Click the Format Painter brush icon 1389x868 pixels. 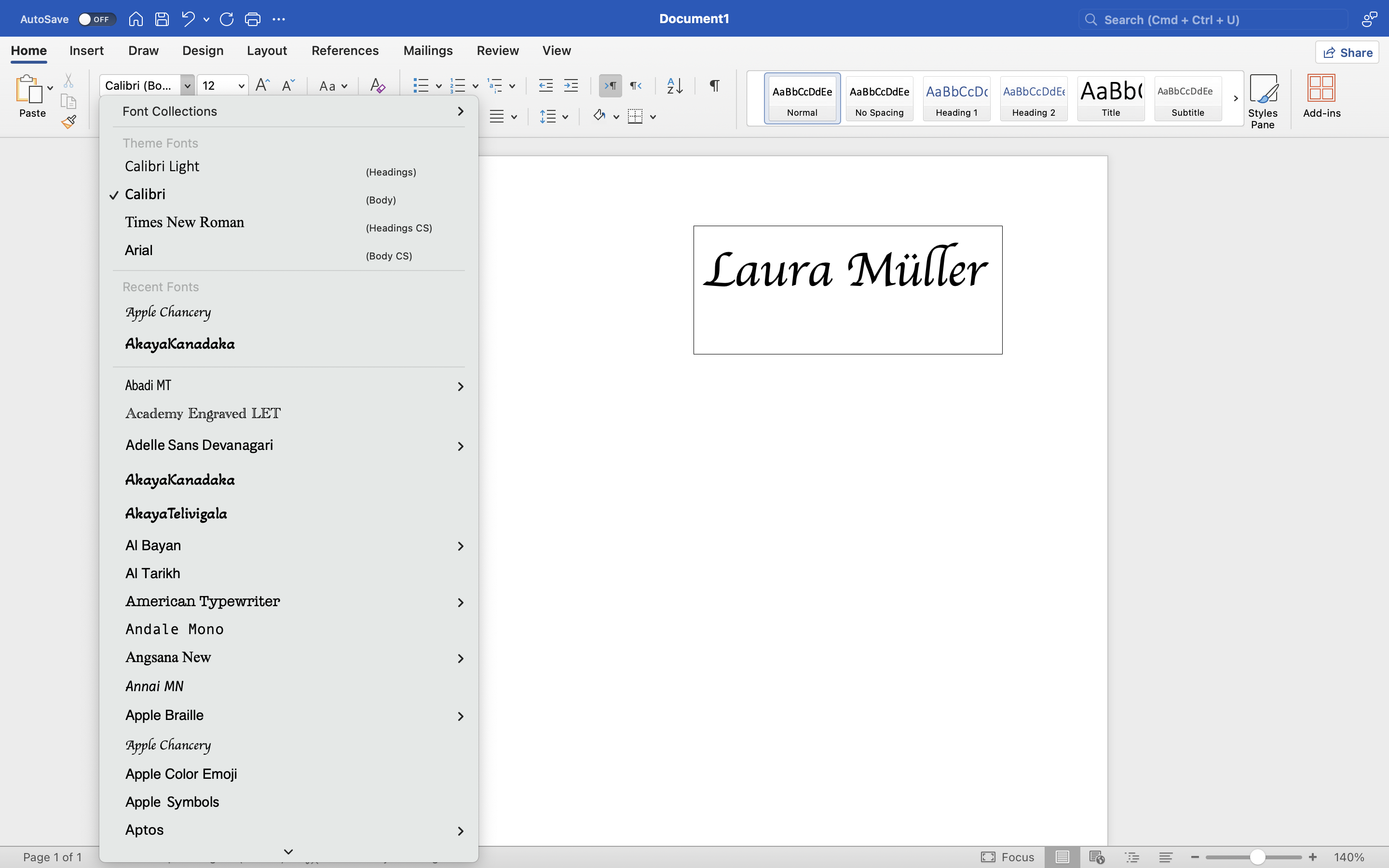tap(69, 122)
